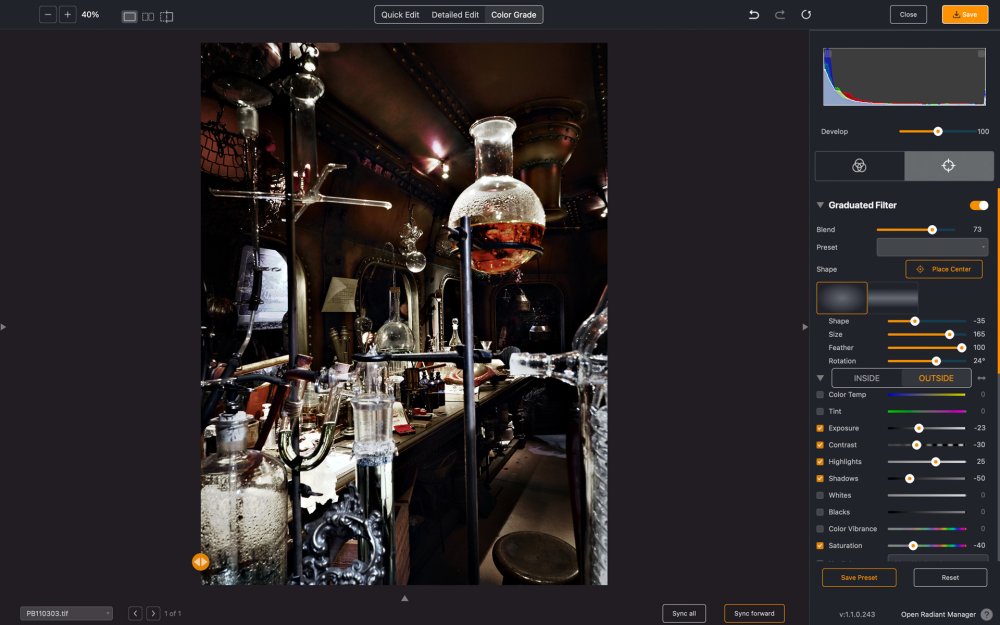Enable the Color Temp checkbox
This screenshot has height=625, width=1000.
pos(820,395)
